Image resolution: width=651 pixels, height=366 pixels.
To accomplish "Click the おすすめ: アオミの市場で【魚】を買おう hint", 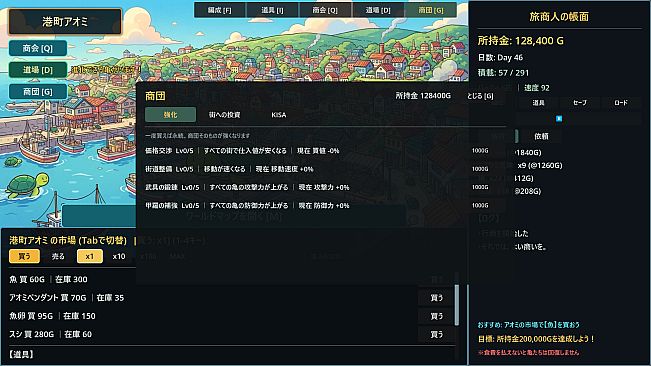I will tap(528, 325).
